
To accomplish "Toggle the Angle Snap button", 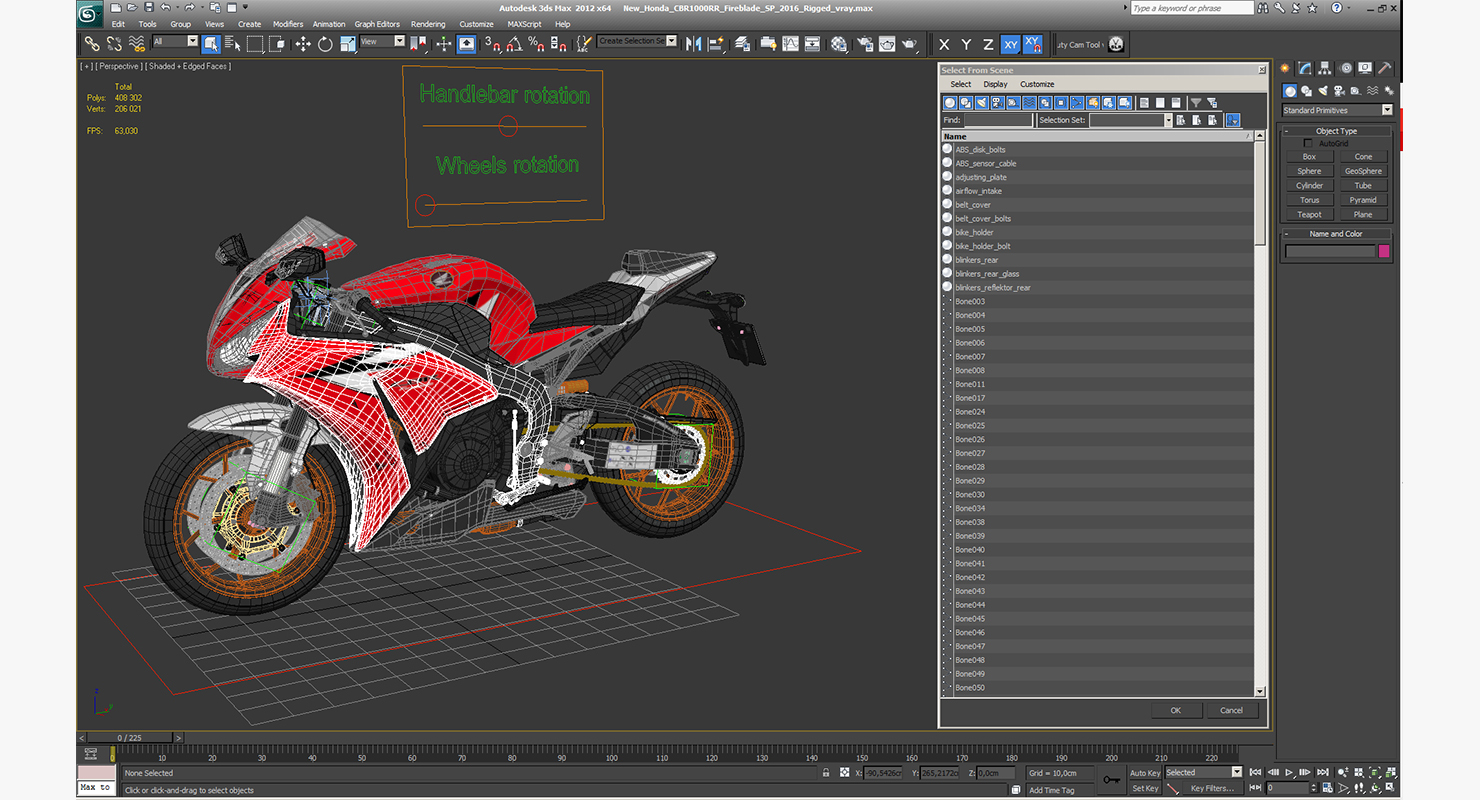I will click(514, 44).
